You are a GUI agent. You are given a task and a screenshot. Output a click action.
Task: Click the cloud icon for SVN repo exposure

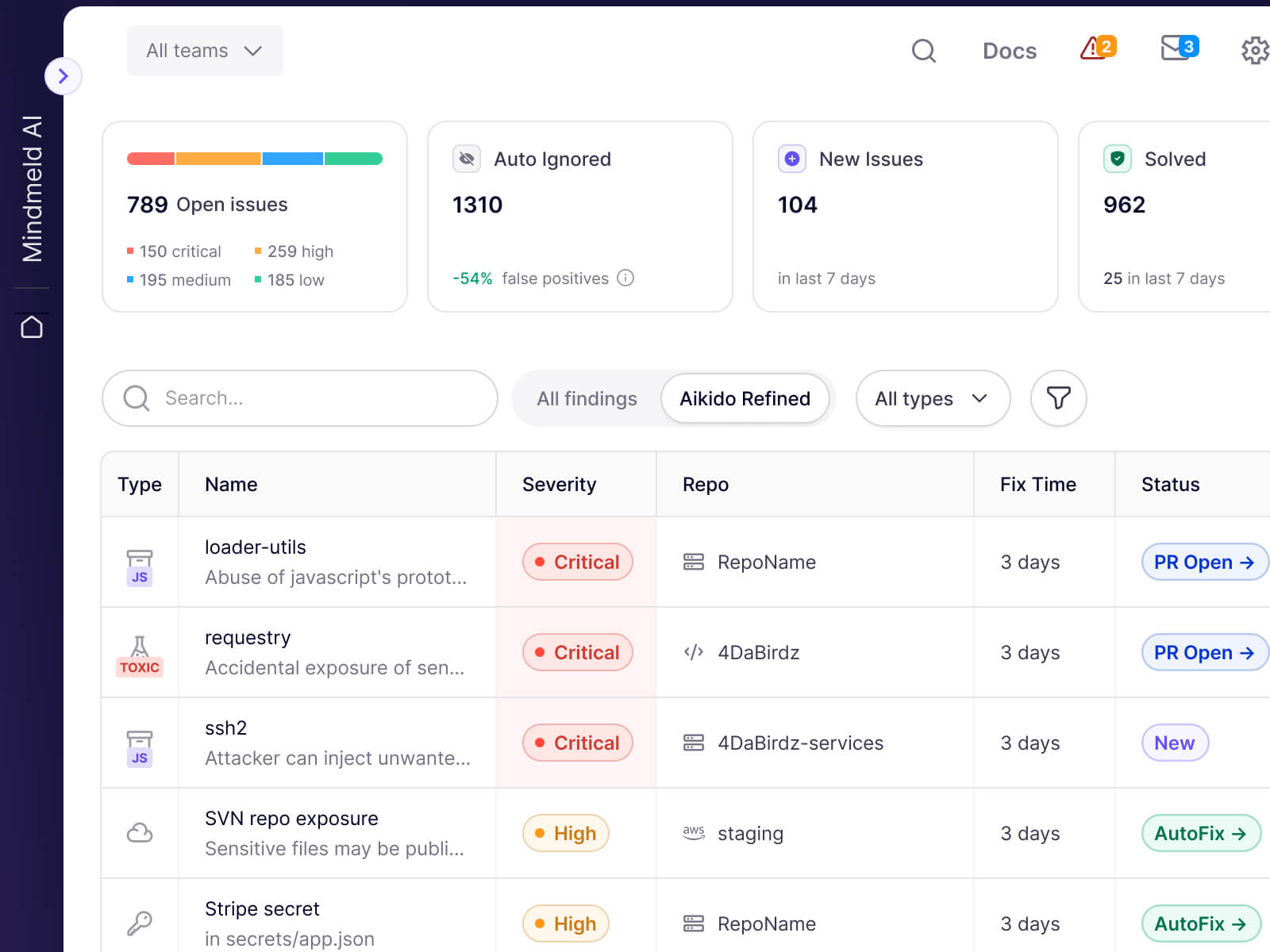click(x=140, y=833)
